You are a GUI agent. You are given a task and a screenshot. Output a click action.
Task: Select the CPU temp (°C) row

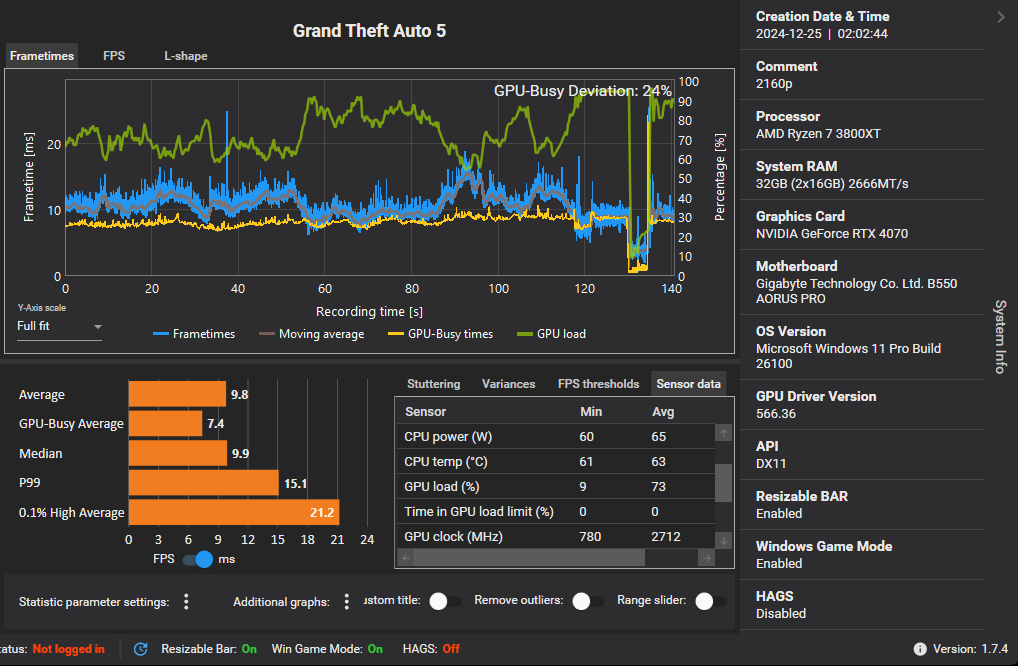(x=556, y=462)
